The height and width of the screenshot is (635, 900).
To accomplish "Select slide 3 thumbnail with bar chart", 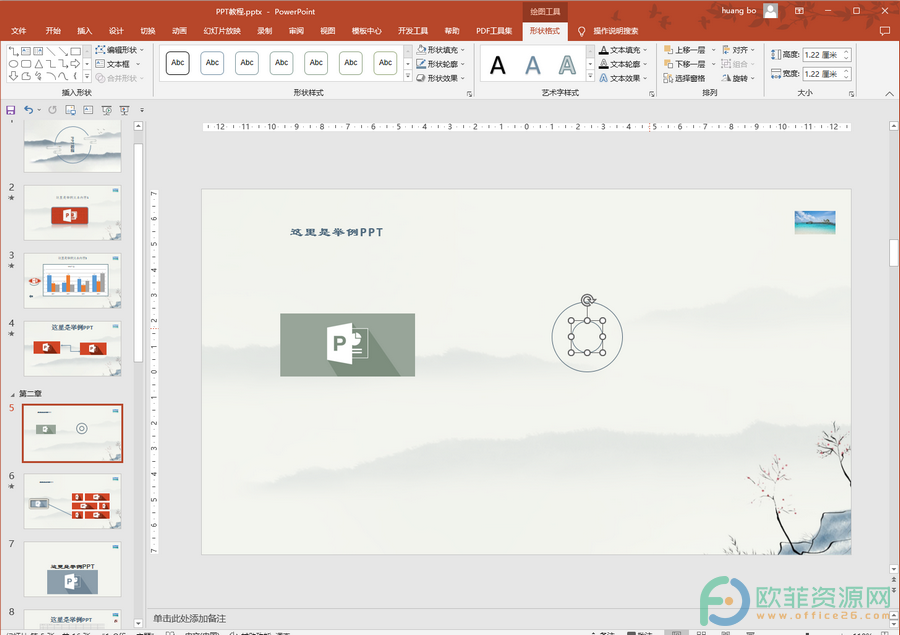I will point(72,281).
